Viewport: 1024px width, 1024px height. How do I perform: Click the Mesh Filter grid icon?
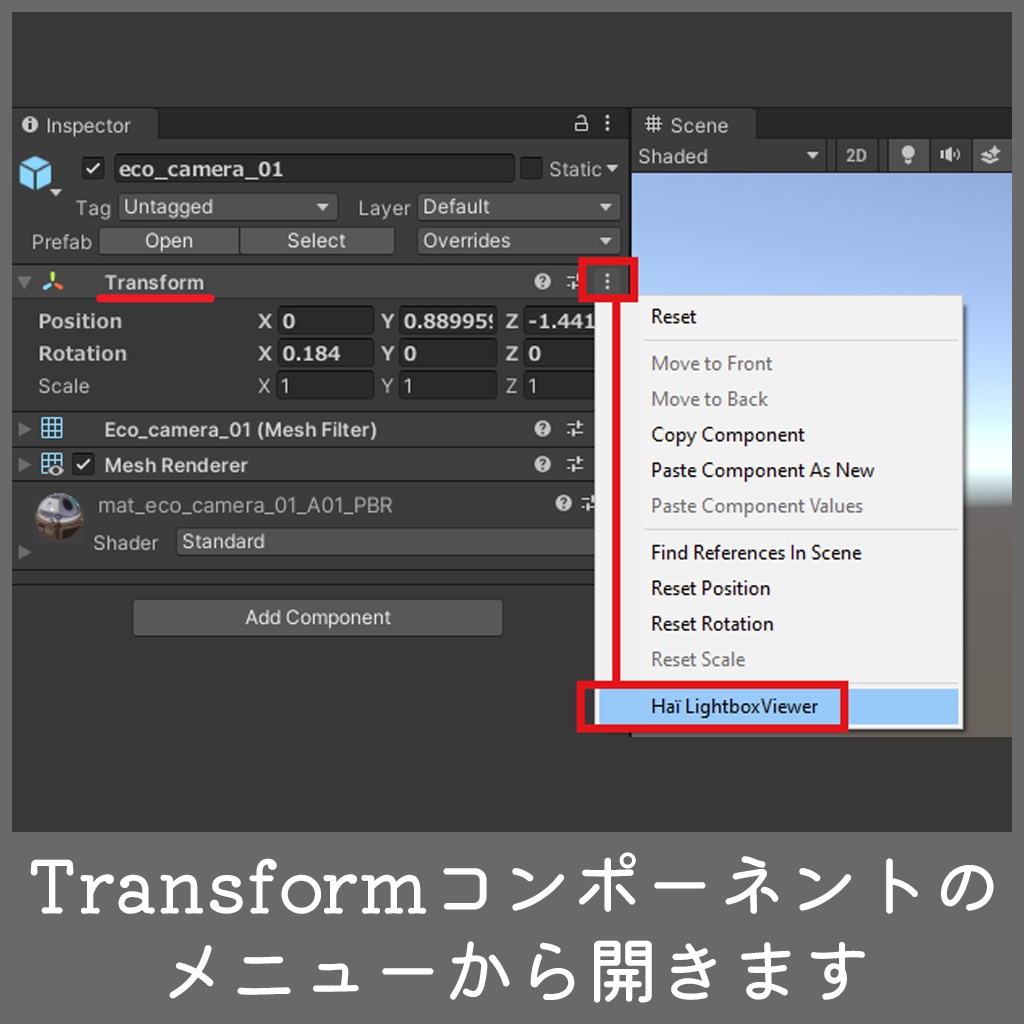point(52,428)
